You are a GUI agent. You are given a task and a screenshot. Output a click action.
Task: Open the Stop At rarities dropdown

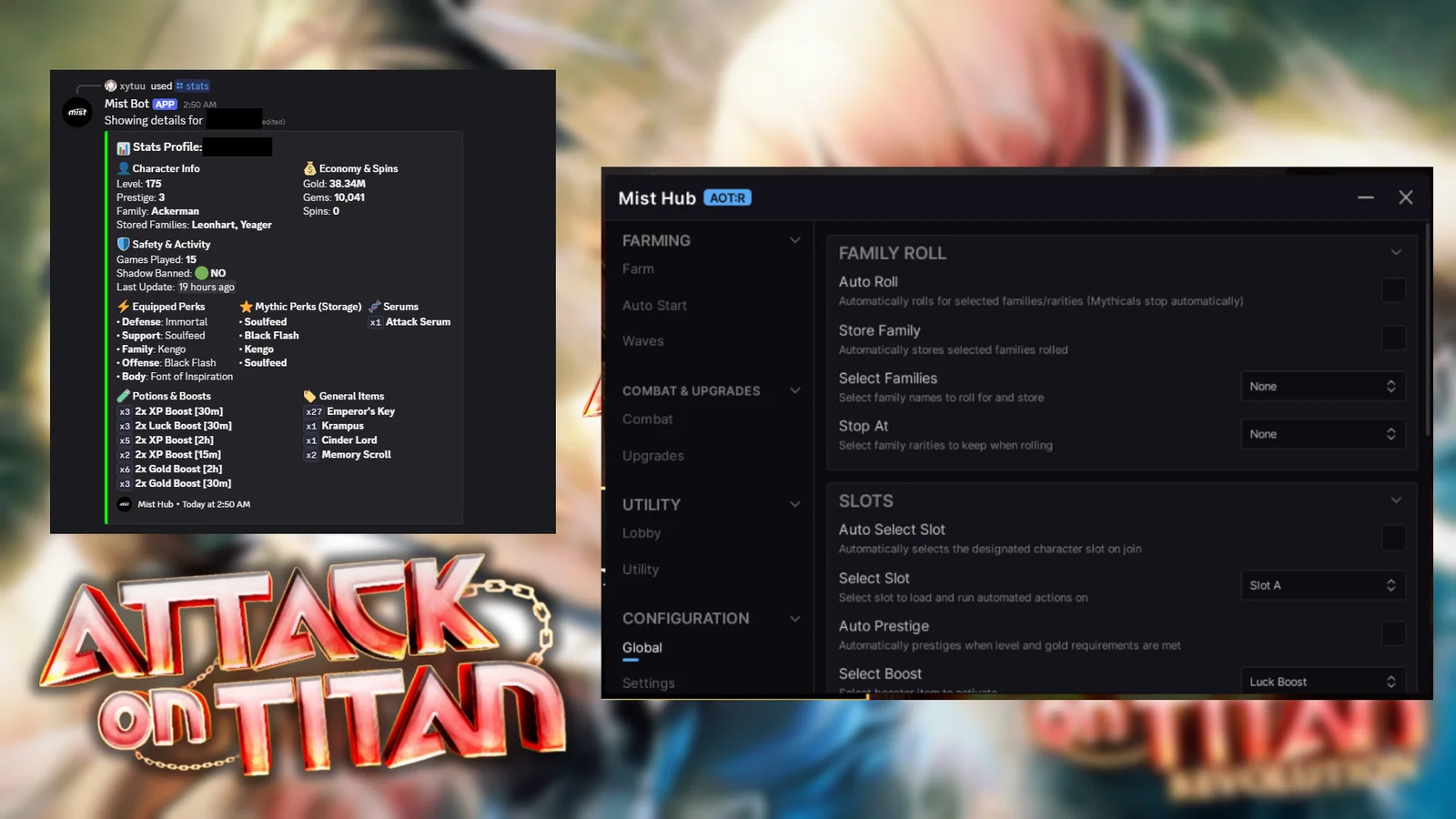point(1323,434)
